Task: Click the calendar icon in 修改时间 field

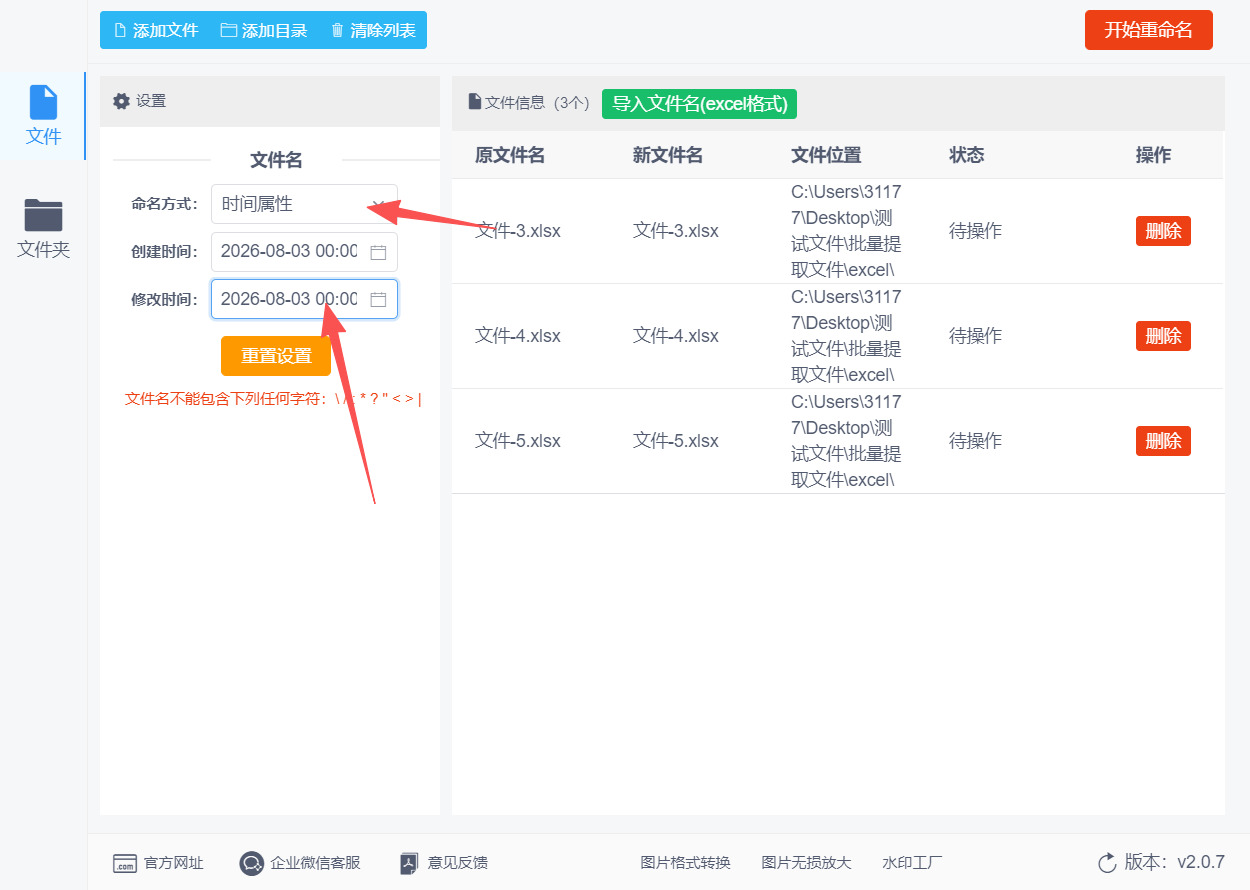Action: pyautogui.click(x=378, y=299)
